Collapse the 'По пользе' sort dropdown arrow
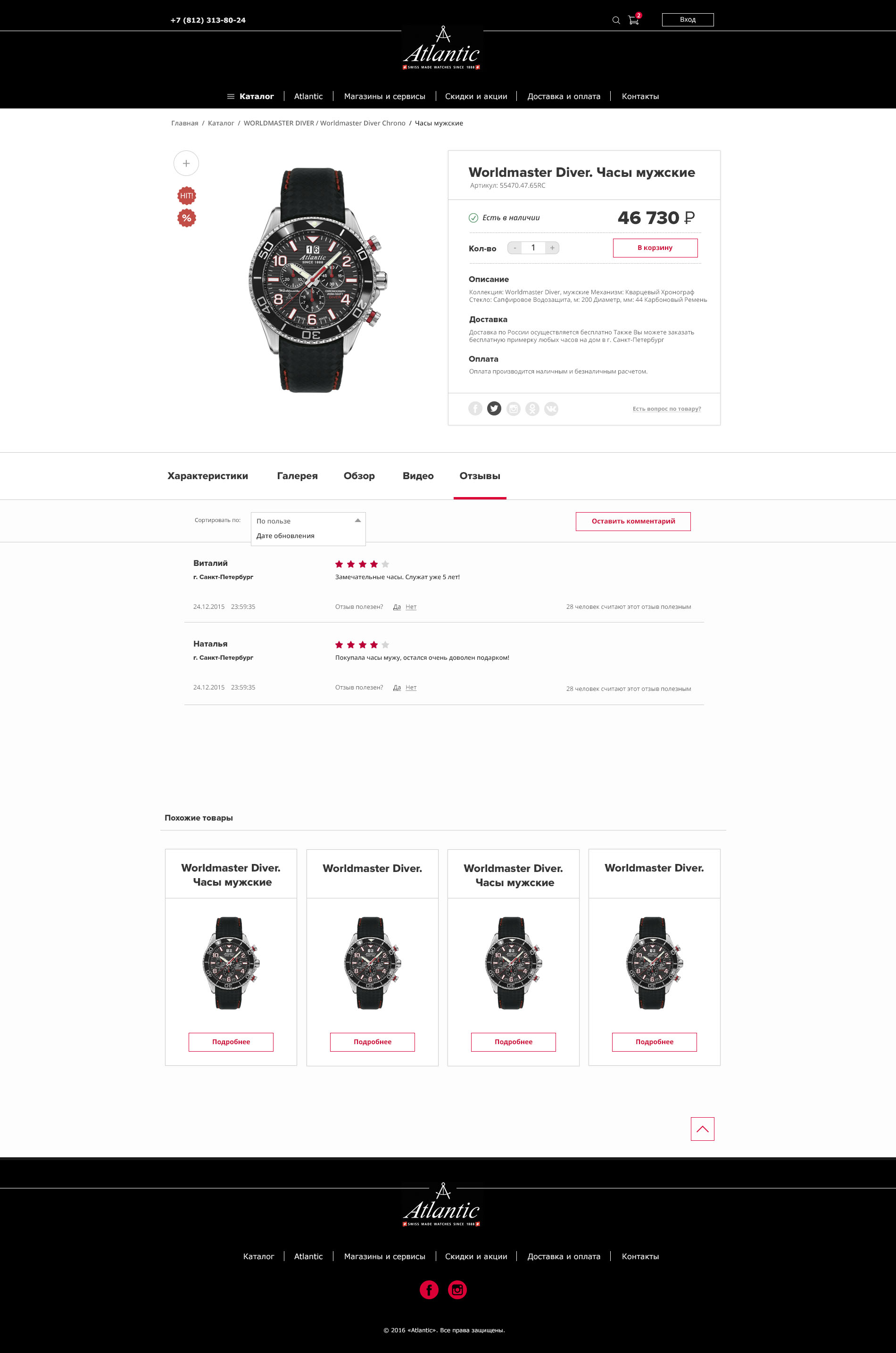 [358, 521]
